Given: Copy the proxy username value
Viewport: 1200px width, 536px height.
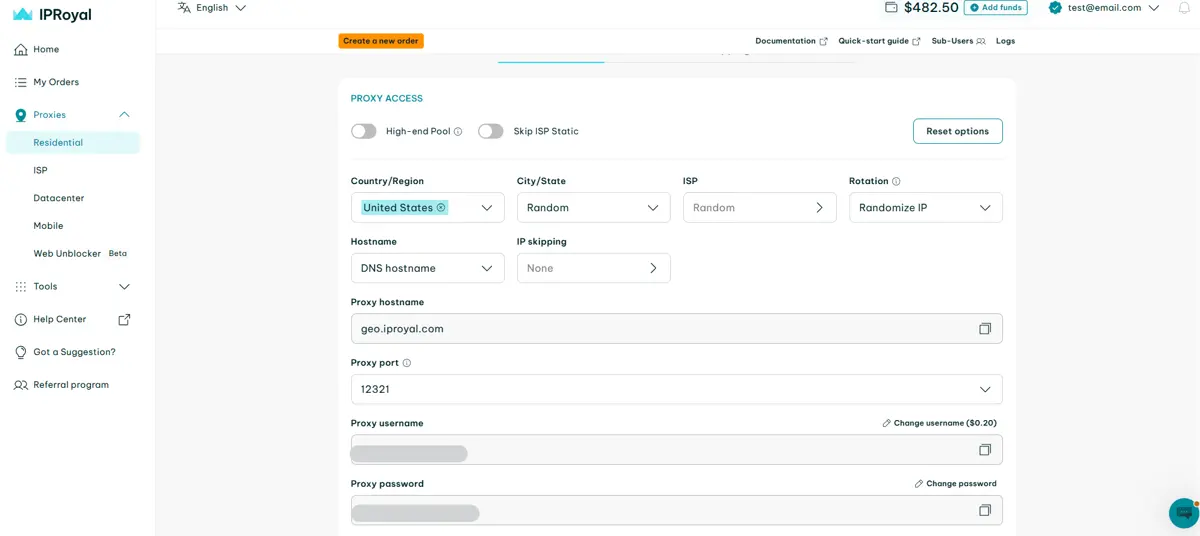Looking at the screenshot, I should click(985, 450).
